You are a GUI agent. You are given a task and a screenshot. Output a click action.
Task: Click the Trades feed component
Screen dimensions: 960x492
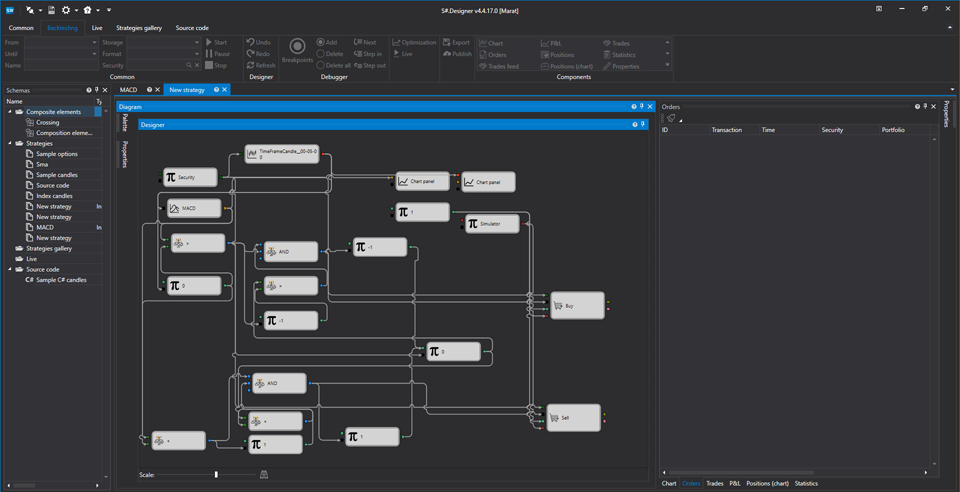(x=498, y=66)
